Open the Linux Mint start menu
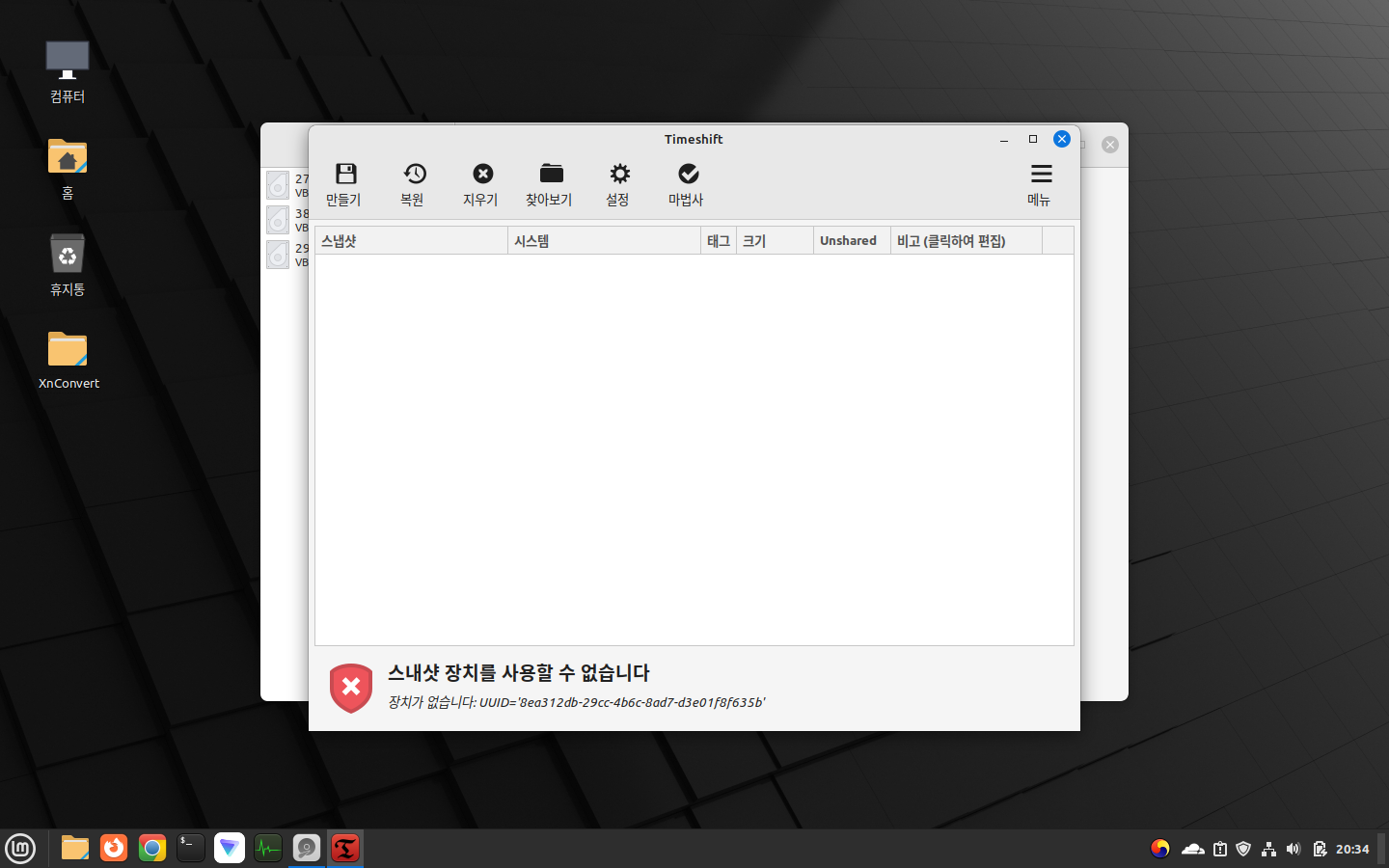 (x=20, y=849)
